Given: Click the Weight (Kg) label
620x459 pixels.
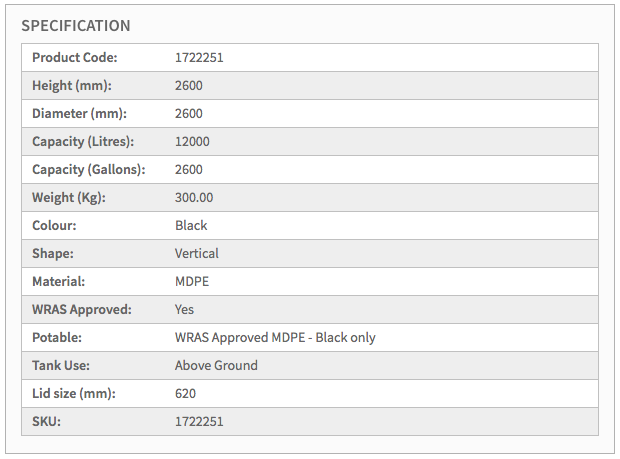Looking at the screenshot, I should (69, 198).
